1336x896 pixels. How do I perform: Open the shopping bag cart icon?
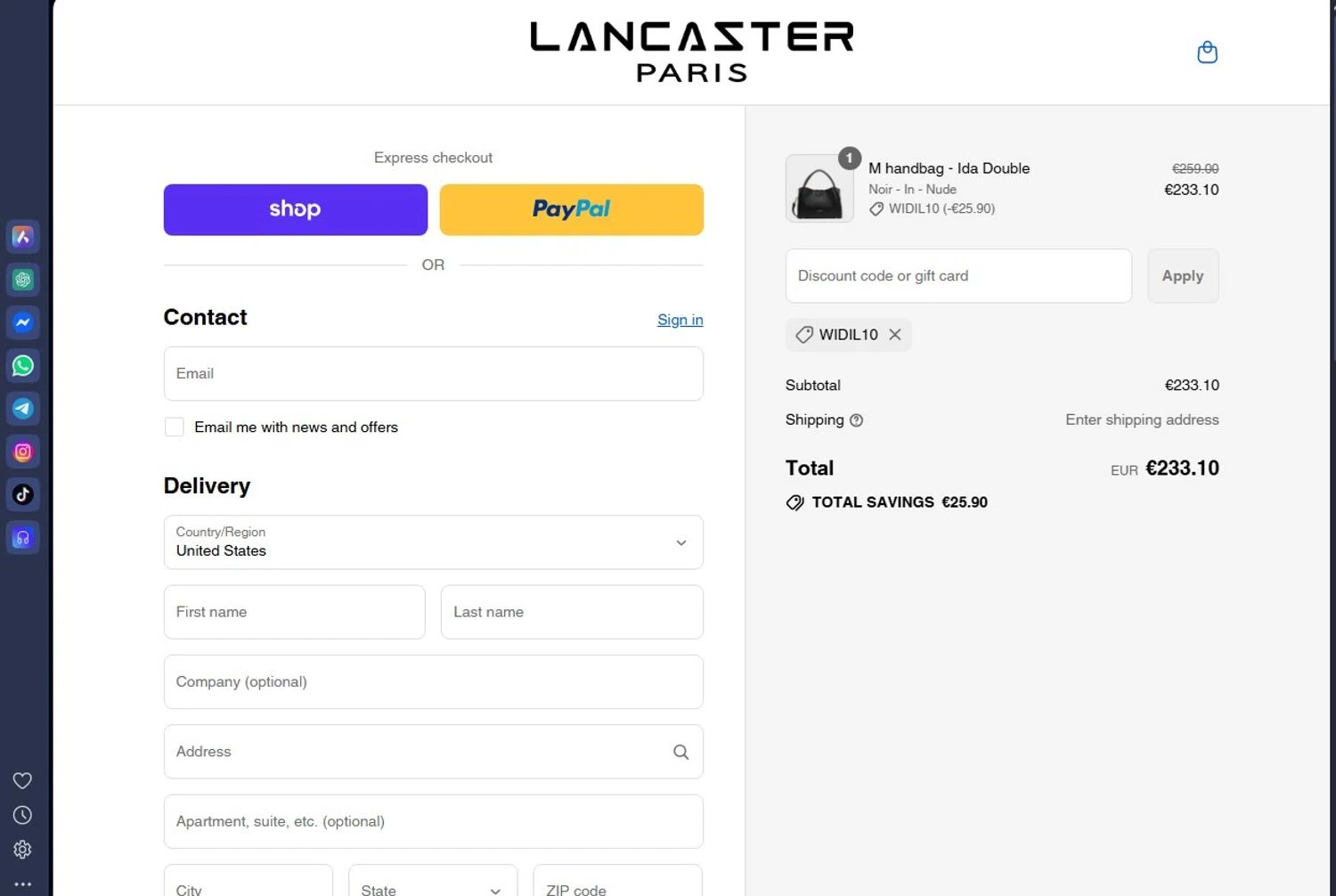click(1207, 53)
